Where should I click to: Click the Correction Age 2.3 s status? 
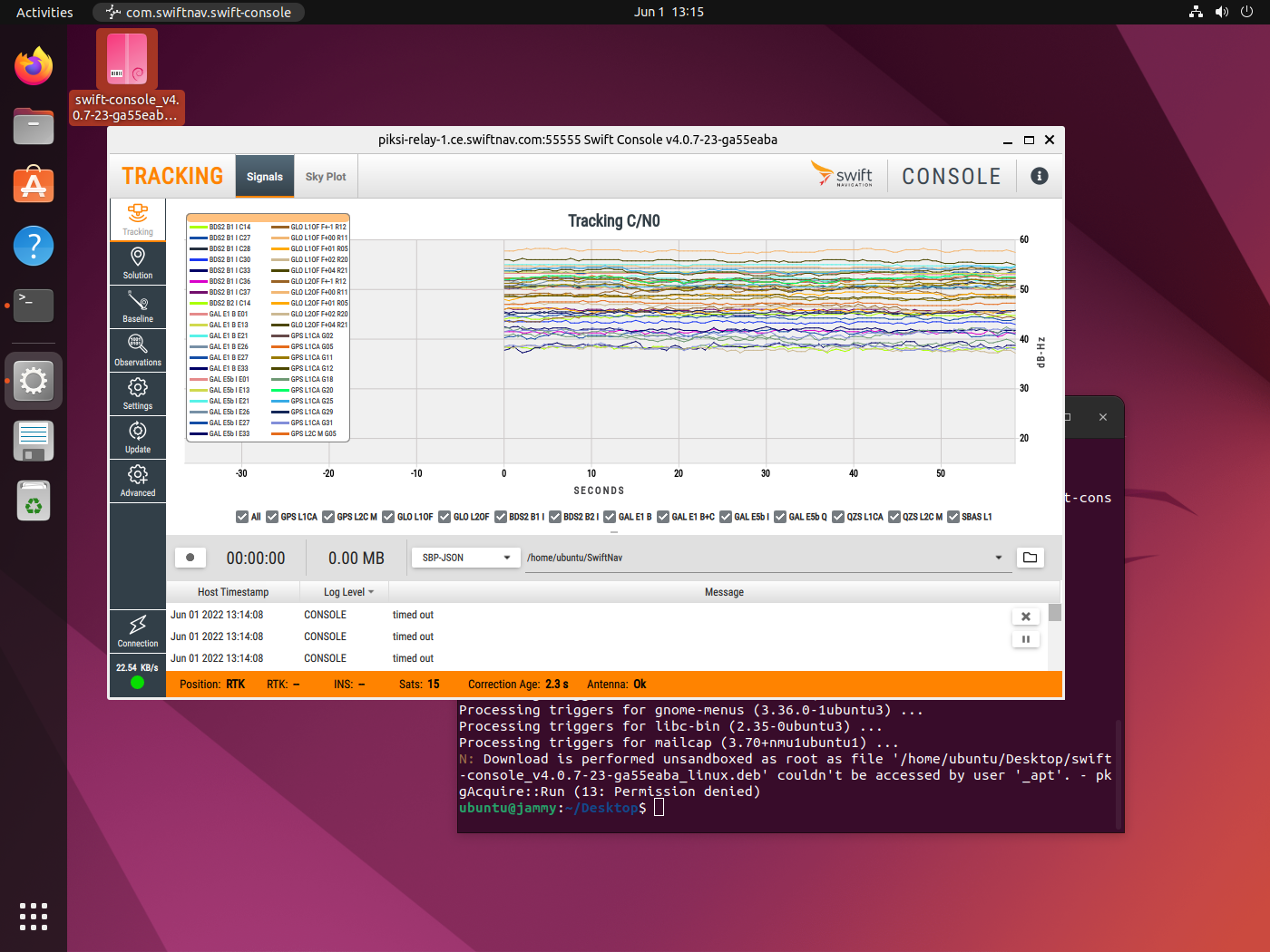click(518, 685)
